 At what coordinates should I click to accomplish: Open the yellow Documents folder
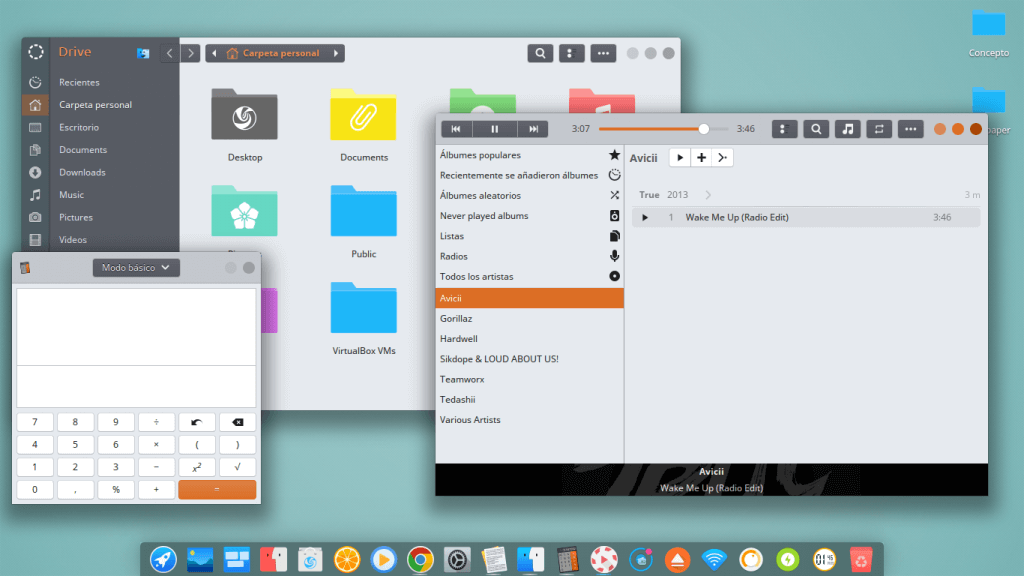tap(363, 115)
